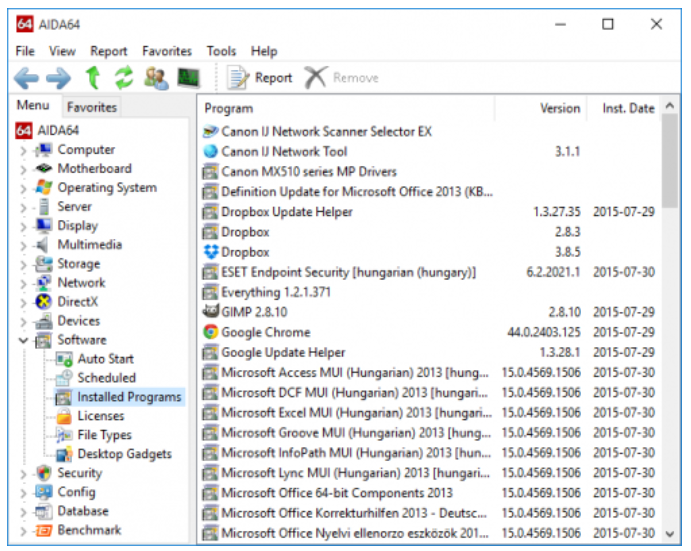Expand the Benchmark tree node
Viewport: 691px width, 551px height.
23,531
